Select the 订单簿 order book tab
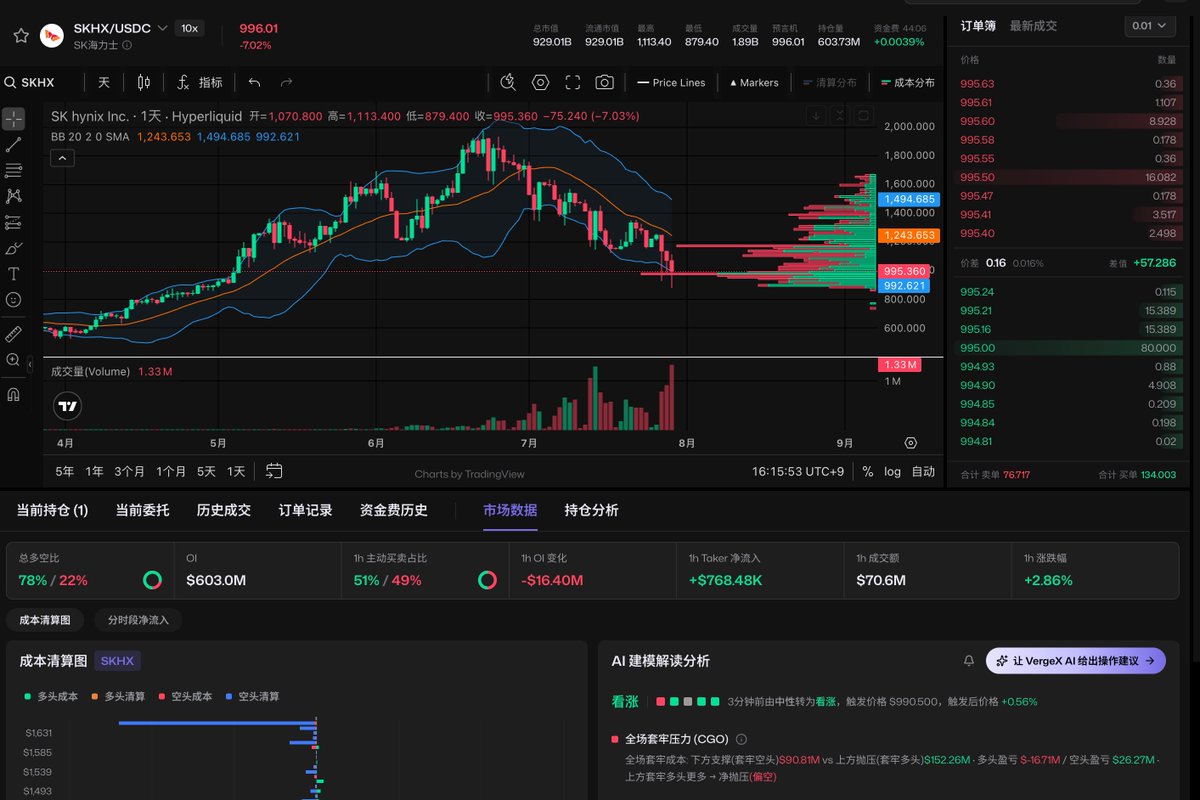This screenshot has width=1200, height=800. pos(978,26)
